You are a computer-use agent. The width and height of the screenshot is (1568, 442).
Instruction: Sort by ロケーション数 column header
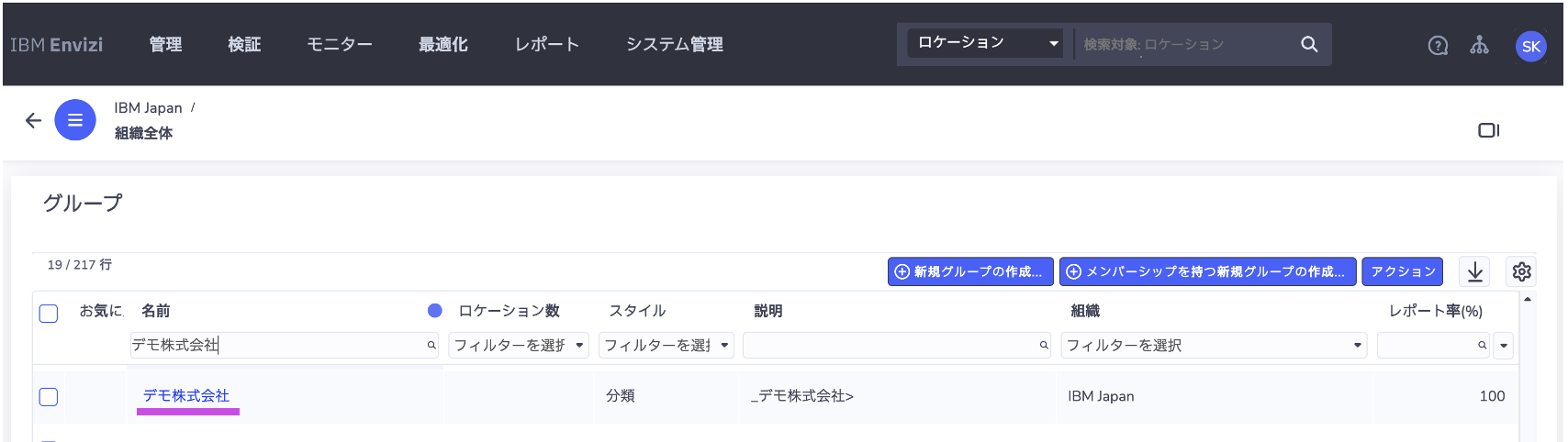point(509,311)
